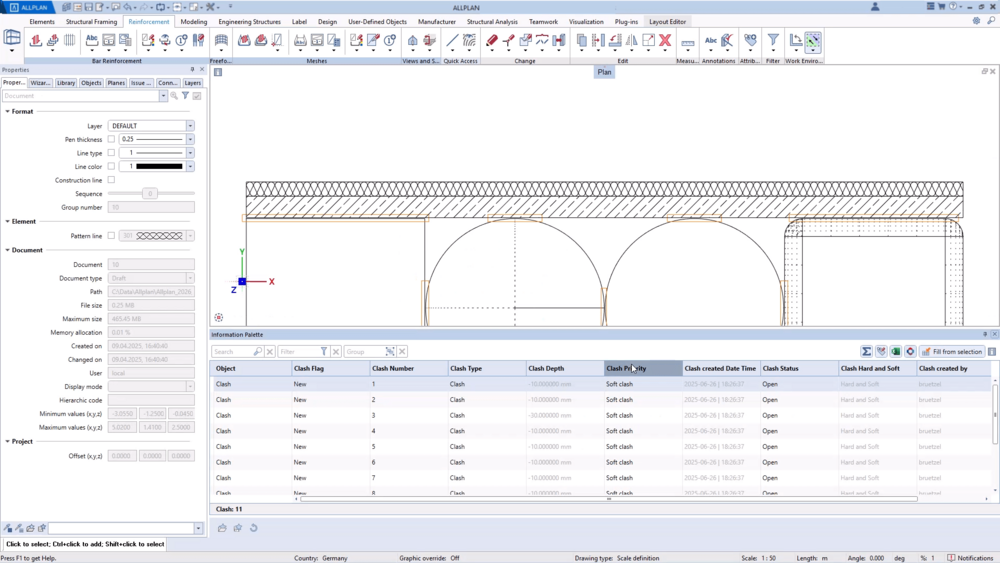Click the red X delete tool in Edit group

click(665, 41)
